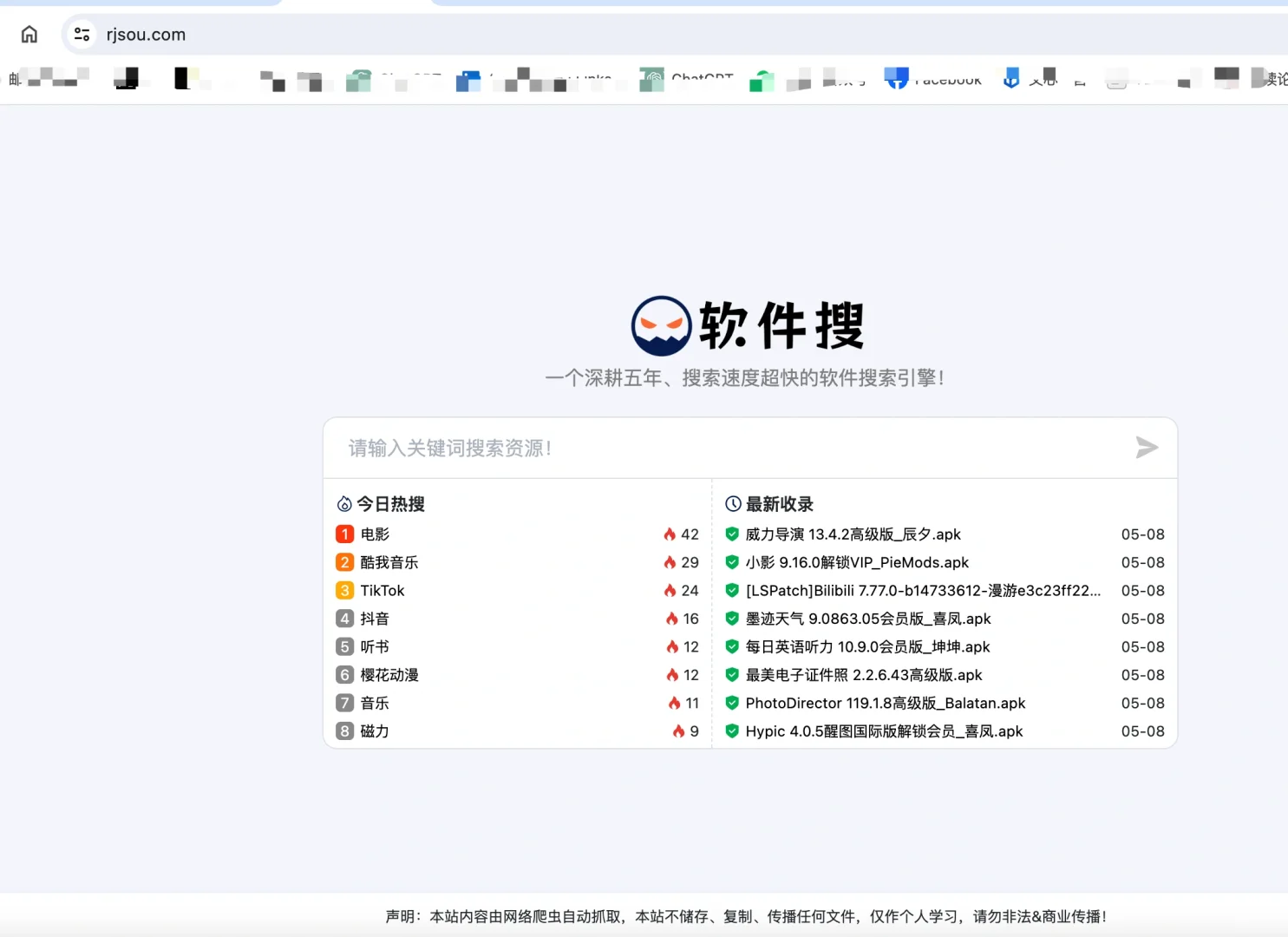Click the clock icon beside 最新收录

[733, 503]
